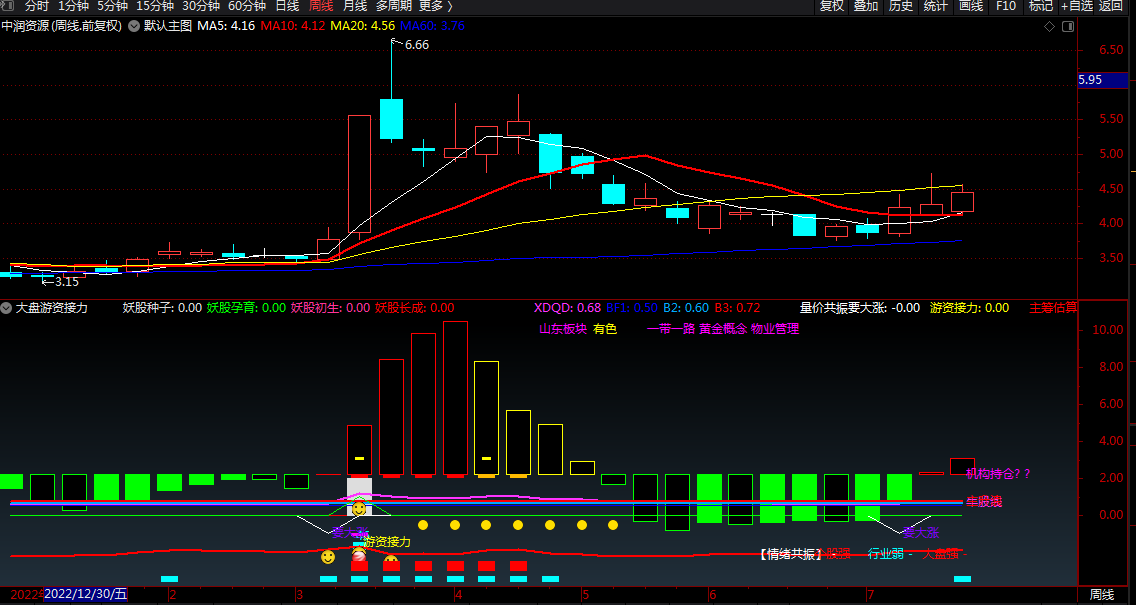1136x605 pixels.
Task: Click the 中润资源 stock title
Action: point(26,26)
